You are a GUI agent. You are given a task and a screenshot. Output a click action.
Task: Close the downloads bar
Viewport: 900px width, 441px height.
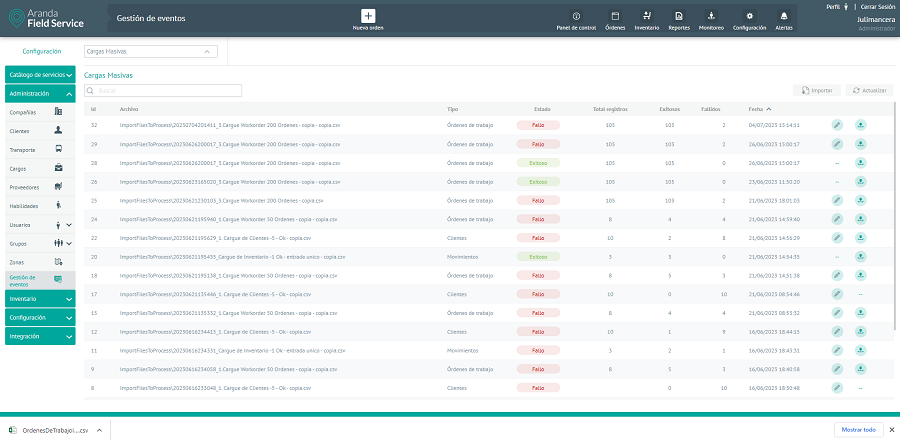(891, 430)
